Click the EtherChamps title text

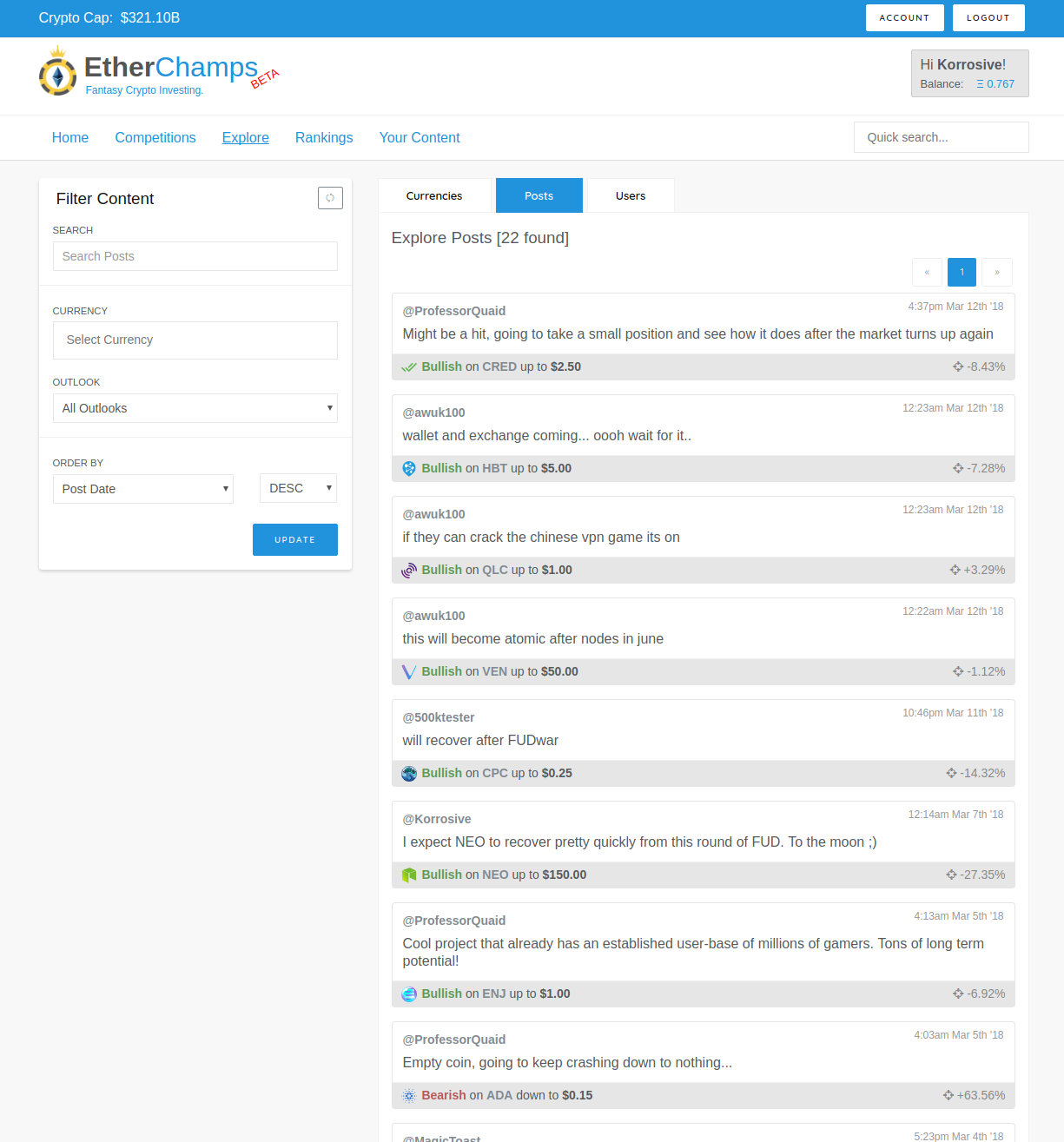(171, 67)
